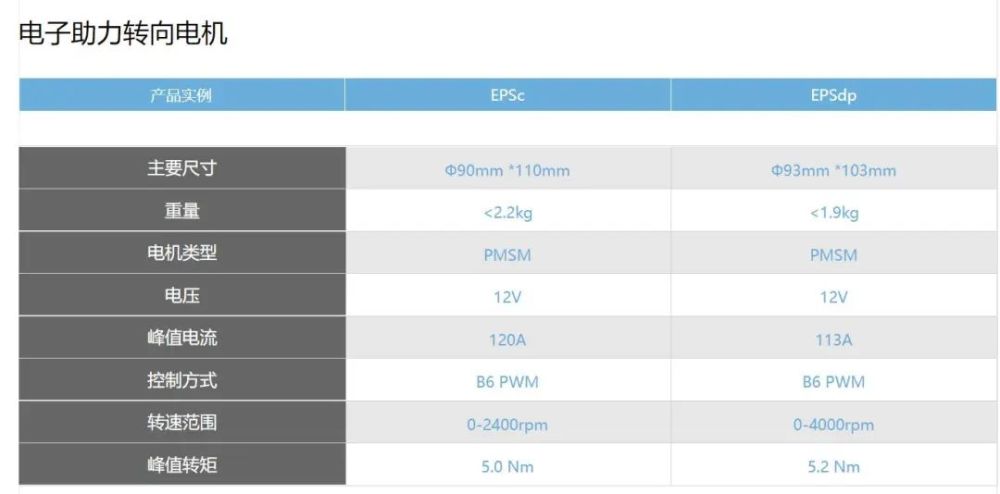
Task: Click the Φ93mm *103mm dimension value
Action: (x=834, y=171)
